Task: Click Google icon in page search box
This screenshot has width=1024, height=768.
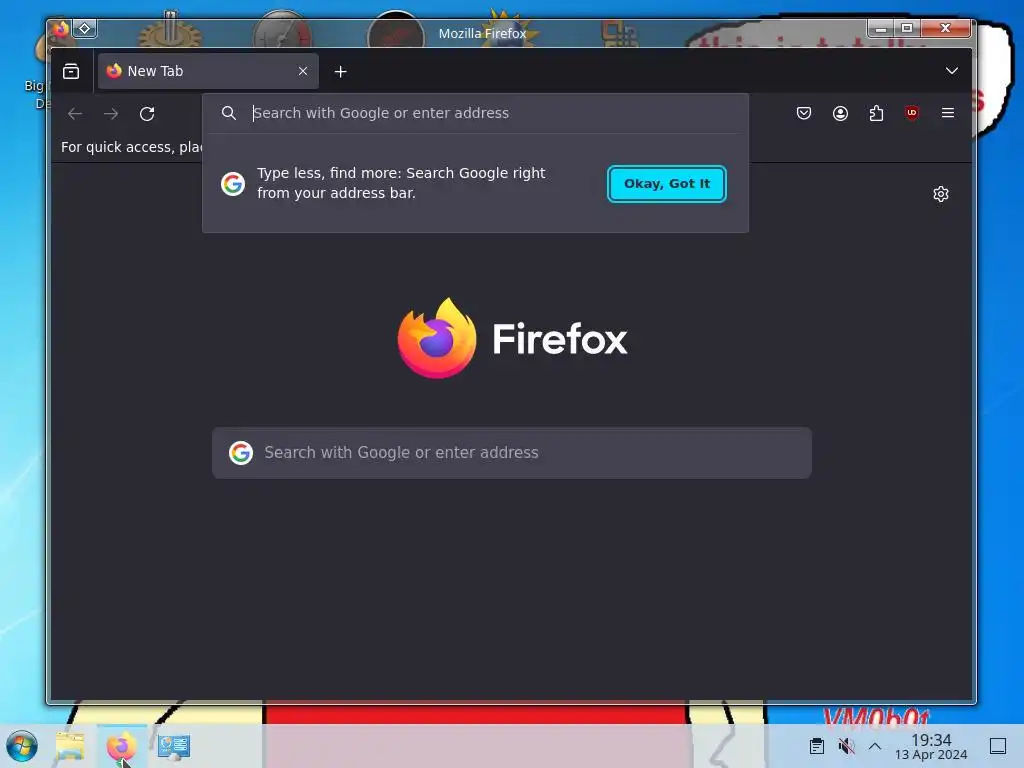Action: (x=241, y=453)
